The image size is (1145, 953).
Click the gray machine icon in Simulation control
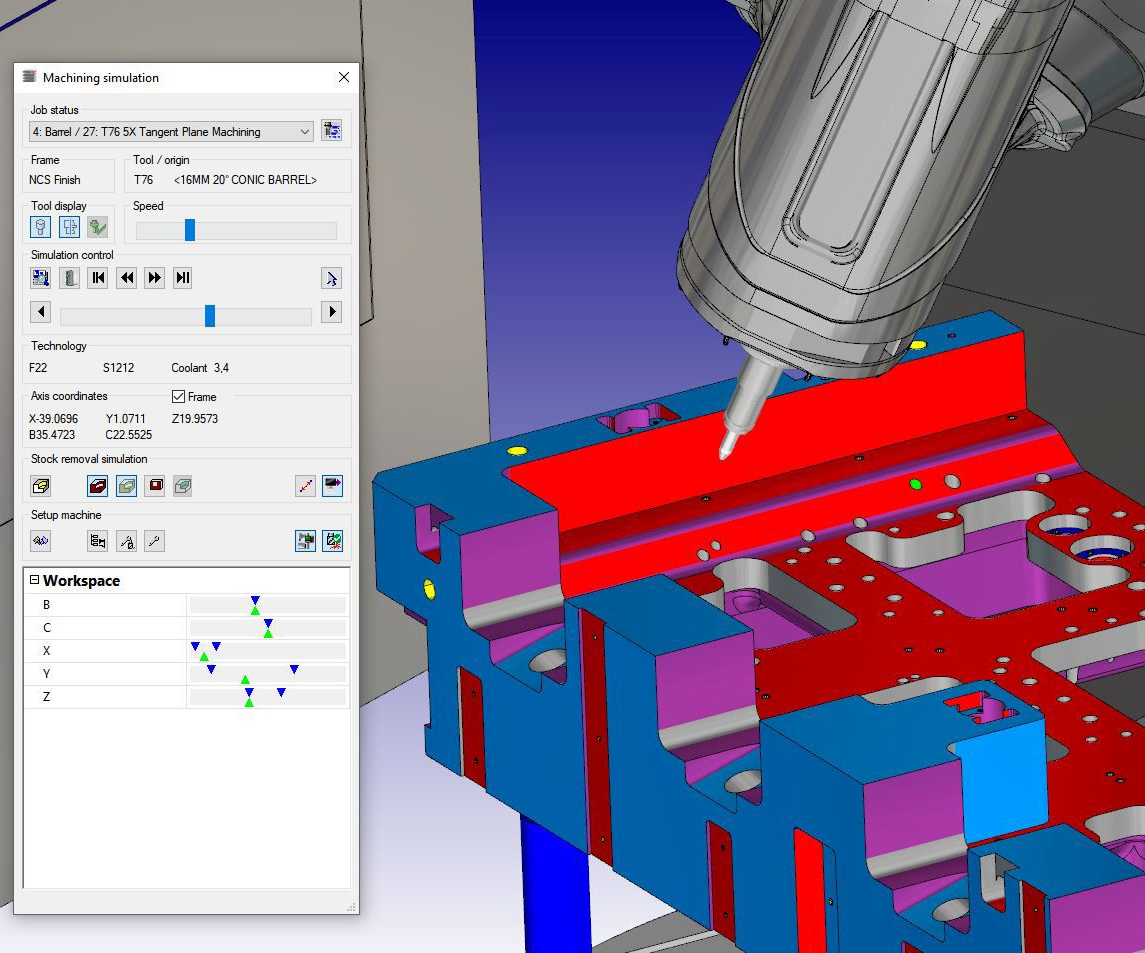[69, 278]
